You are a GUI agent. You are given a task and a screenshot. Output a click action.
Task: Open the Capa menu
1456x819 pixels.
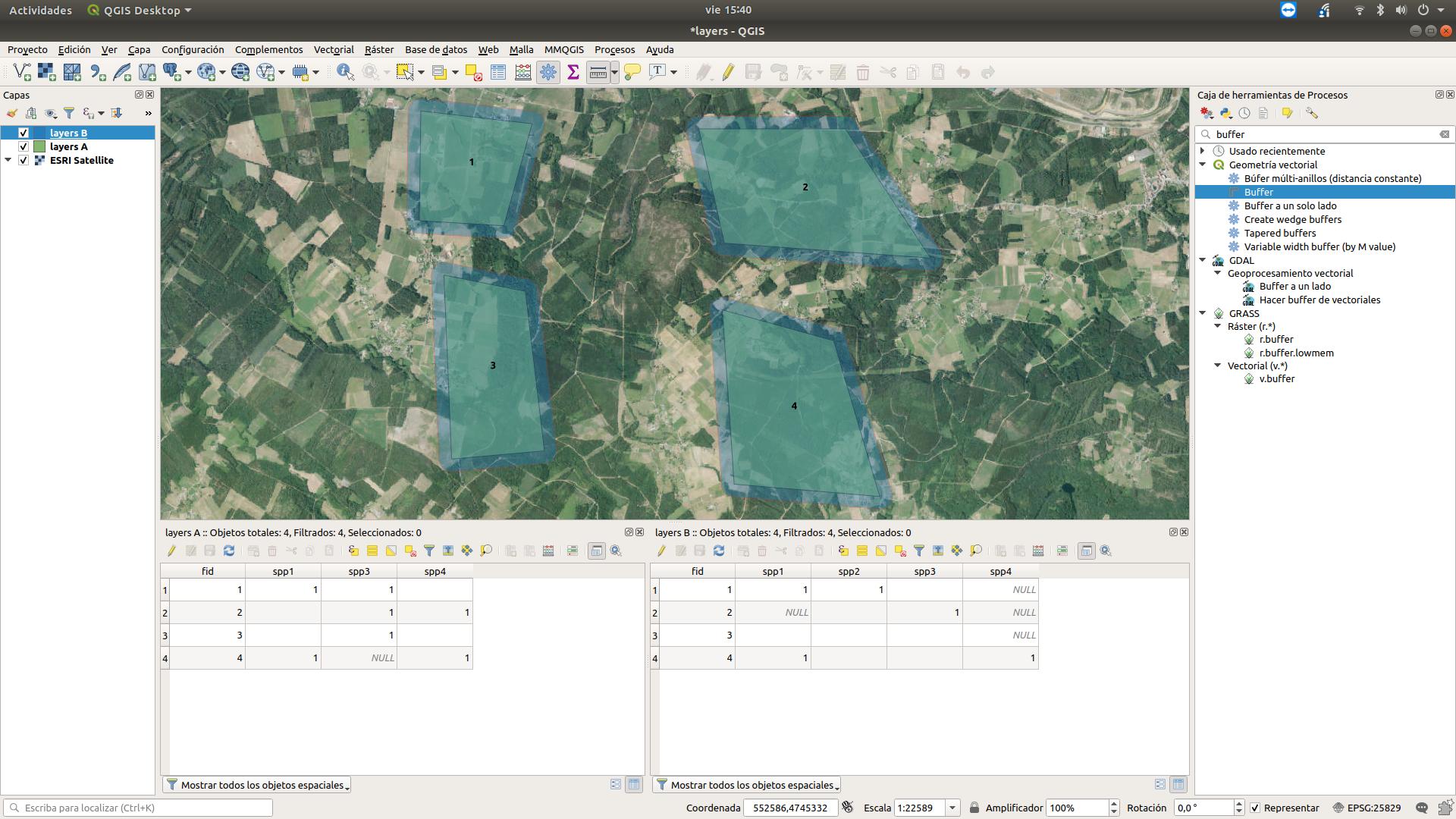139,49
